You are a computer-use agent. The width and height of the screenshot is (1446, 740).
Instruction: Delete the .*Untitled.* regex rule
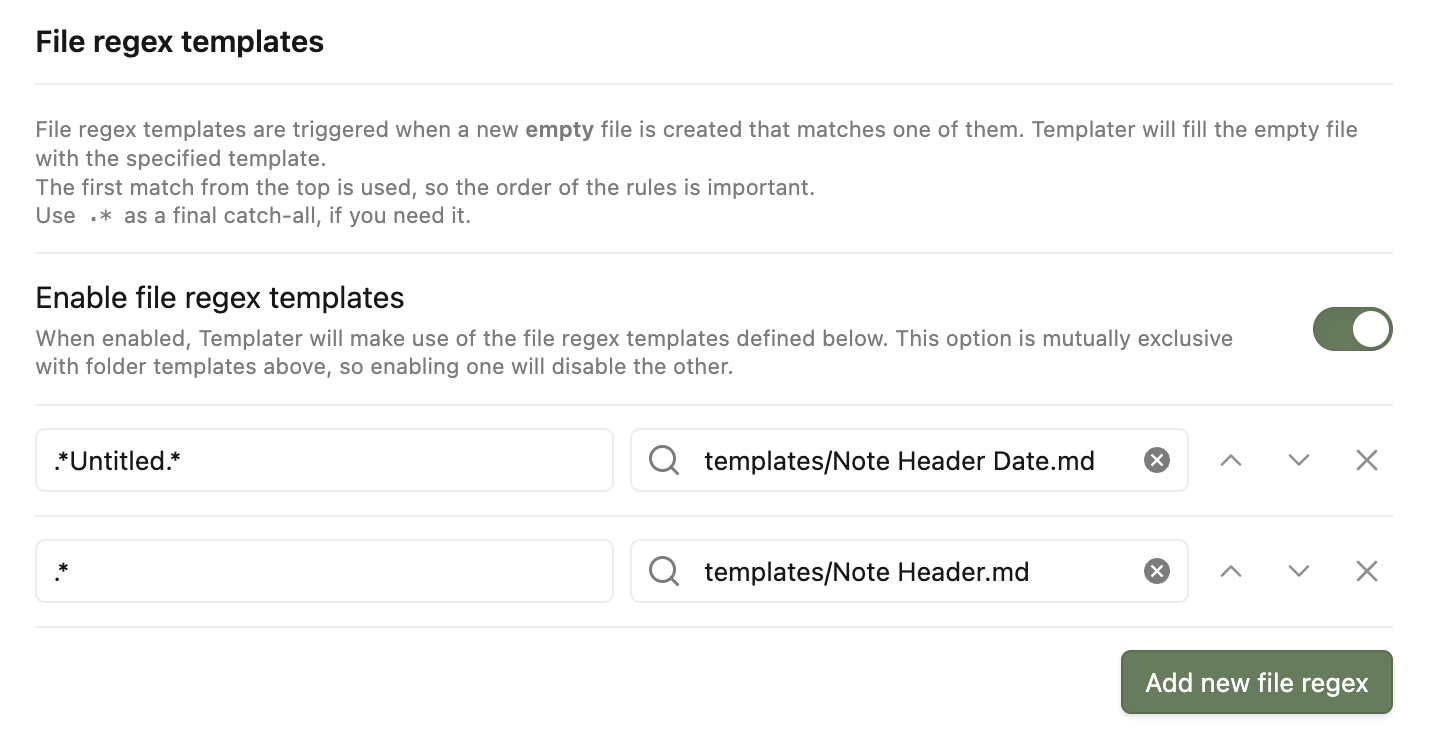(x=1366, y=460)
